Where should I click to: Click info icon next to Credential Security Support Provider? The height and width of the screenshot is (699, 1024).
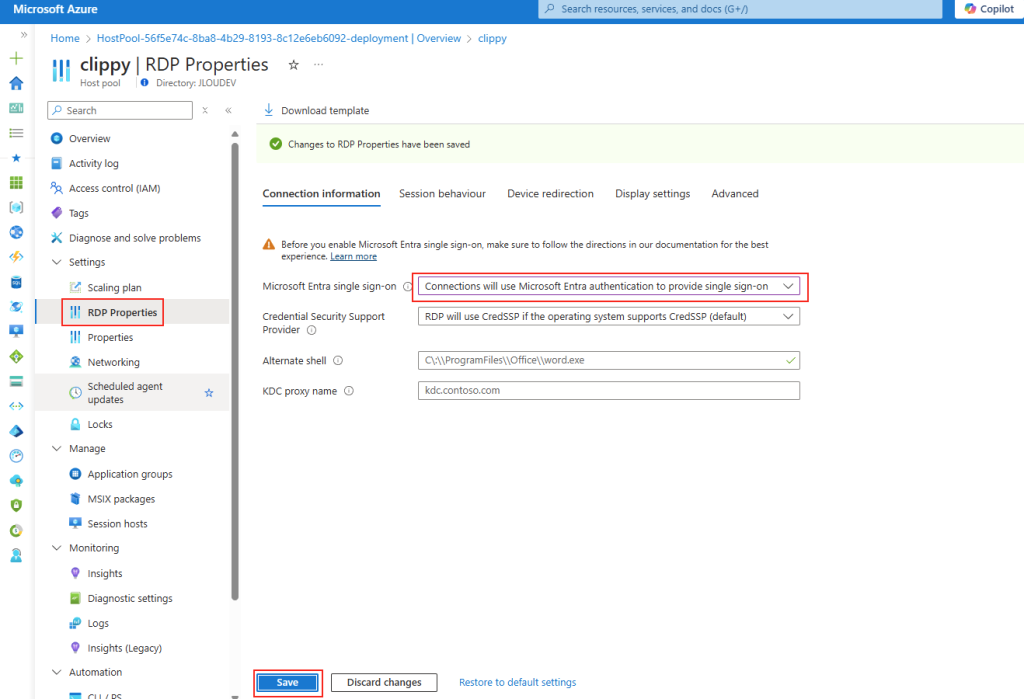point(312,330)
